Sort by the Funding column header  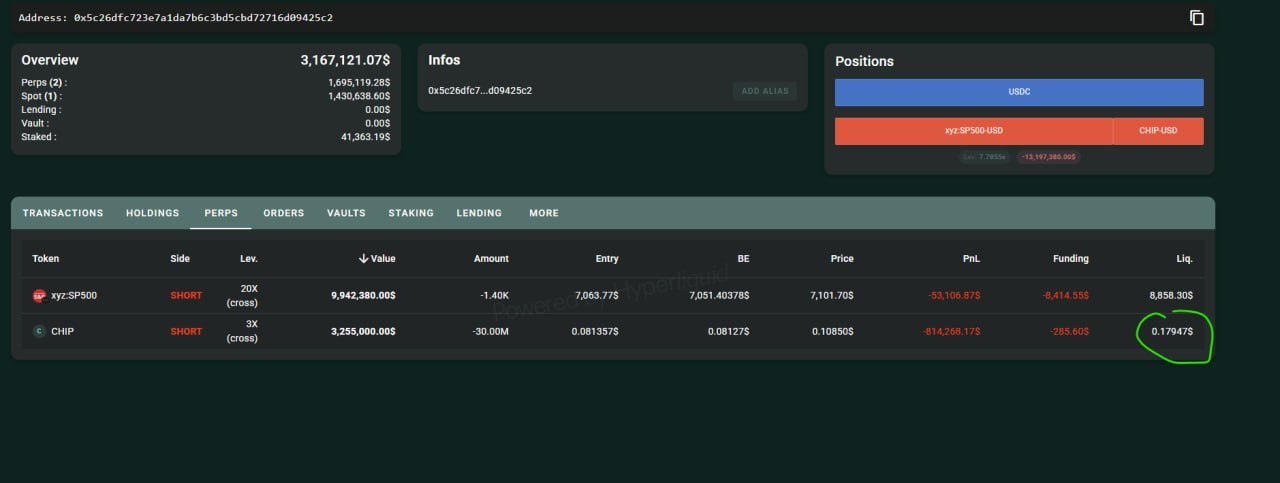click(x=1070, y=259)
